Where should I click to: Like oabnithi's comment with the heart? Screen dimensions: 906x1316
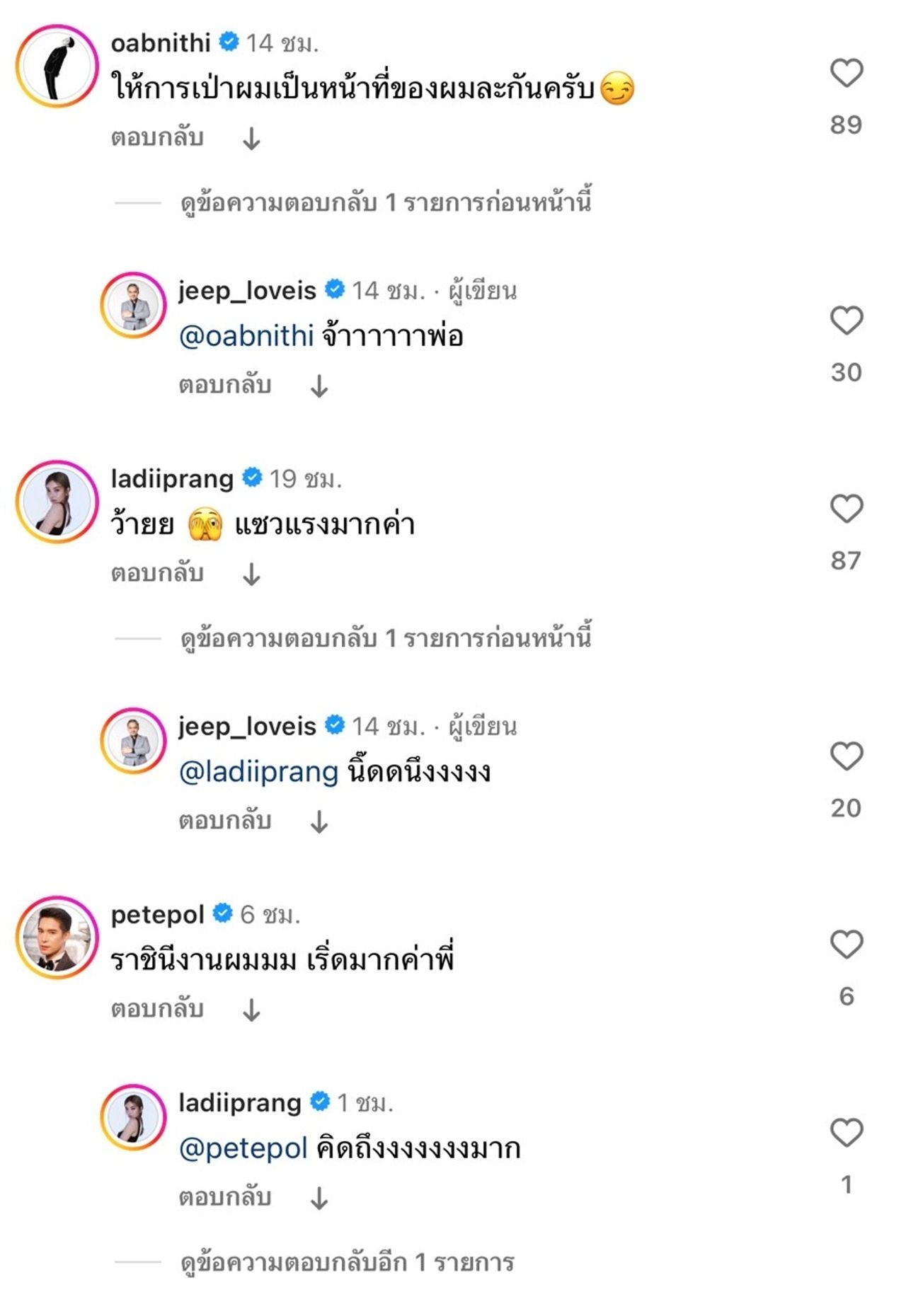(847, 73)
